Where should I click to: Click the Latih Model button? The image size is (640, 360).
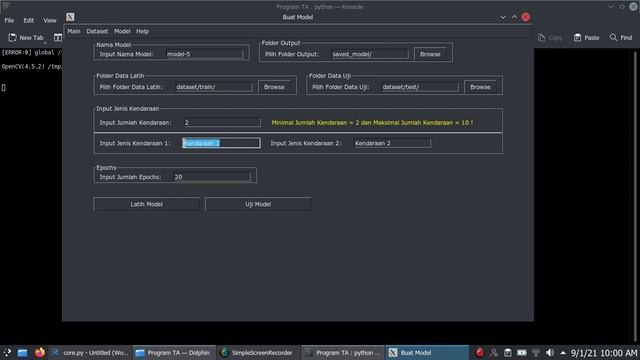tap(147, 204)
